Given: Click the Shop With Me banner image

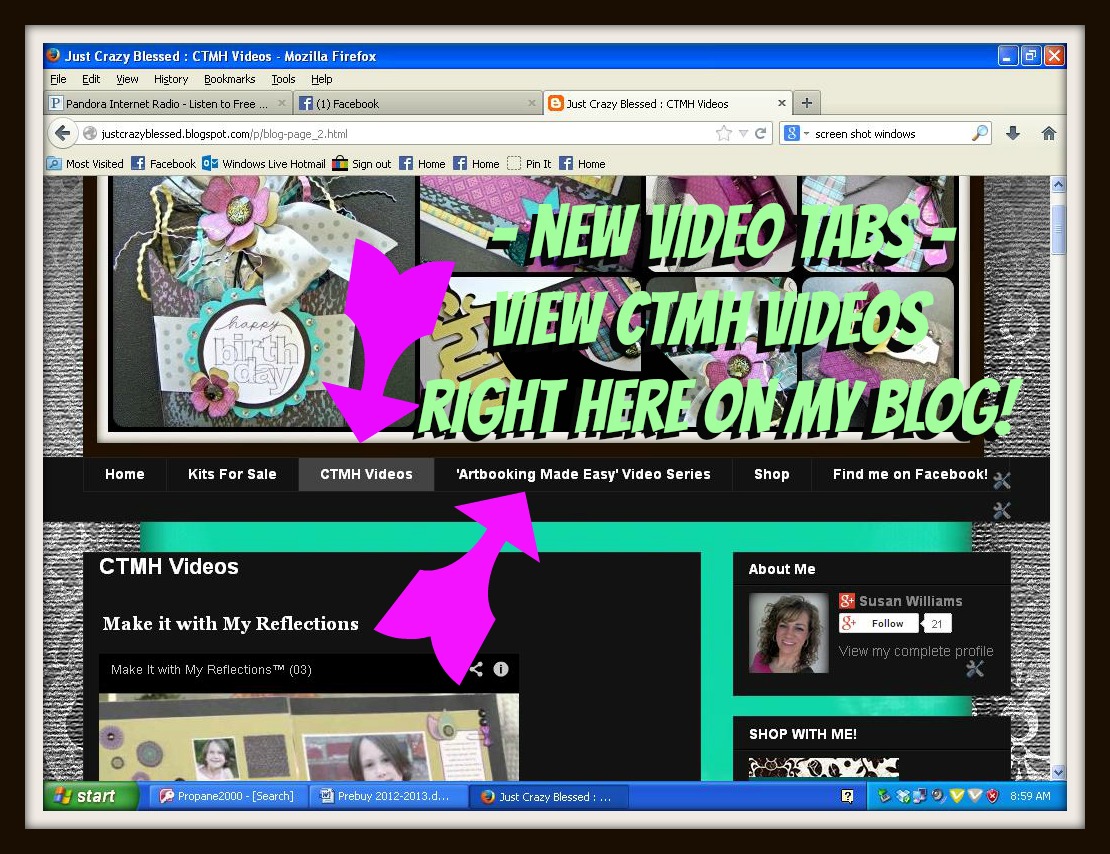Looking at the screenshot, I should [x=823, y=768].
